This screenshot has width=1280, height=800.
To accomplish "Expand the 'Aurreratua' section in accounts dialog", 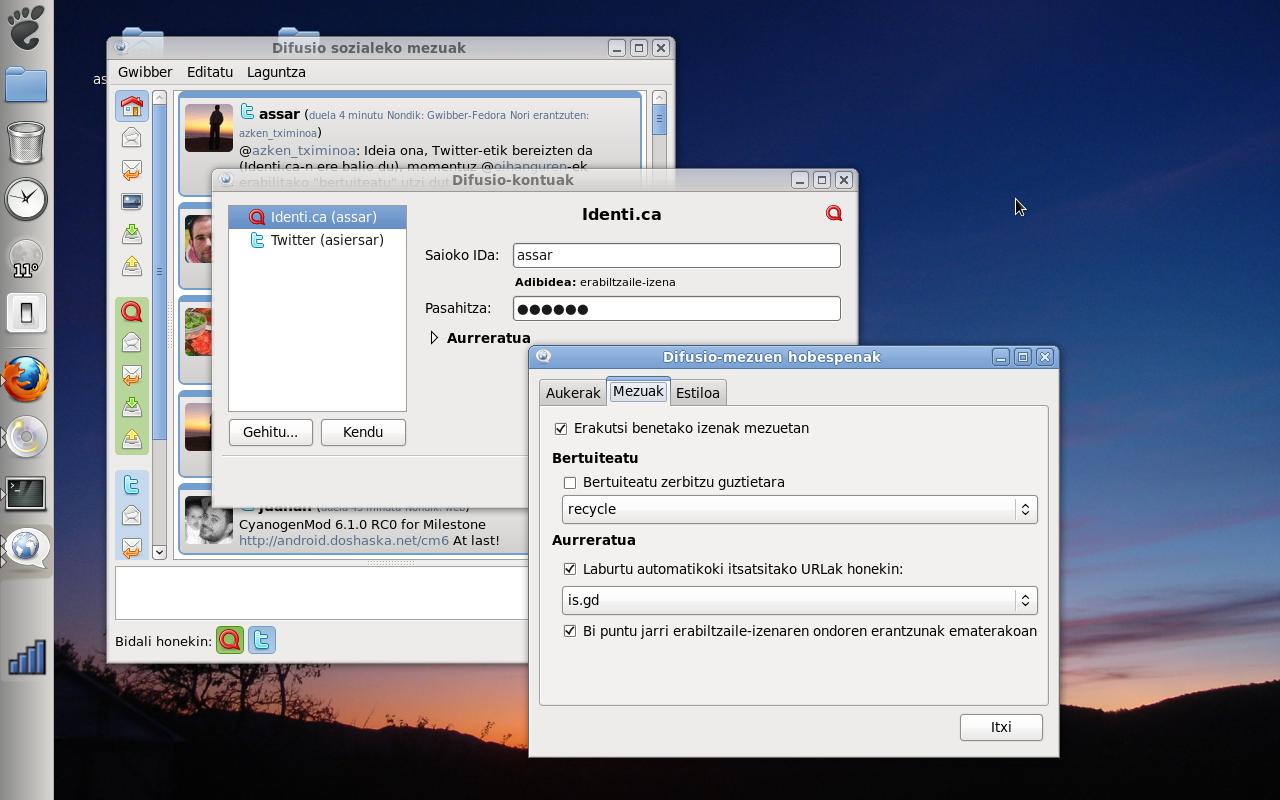I will click(x=434, y=338).
